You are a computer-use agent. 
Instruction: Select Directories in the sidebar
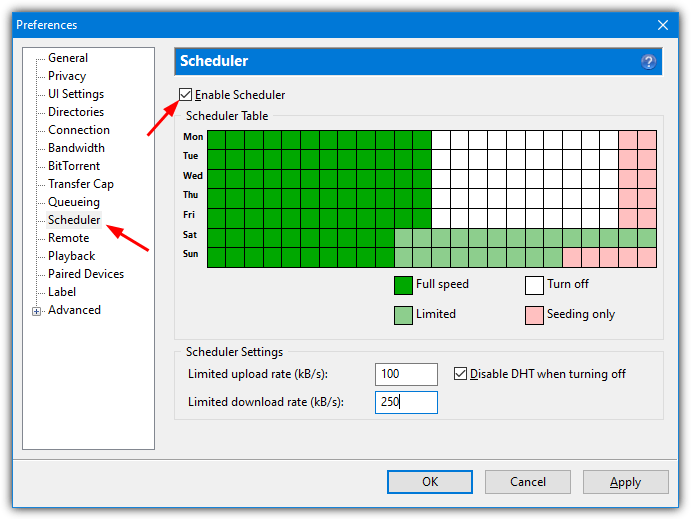point(76,112)
